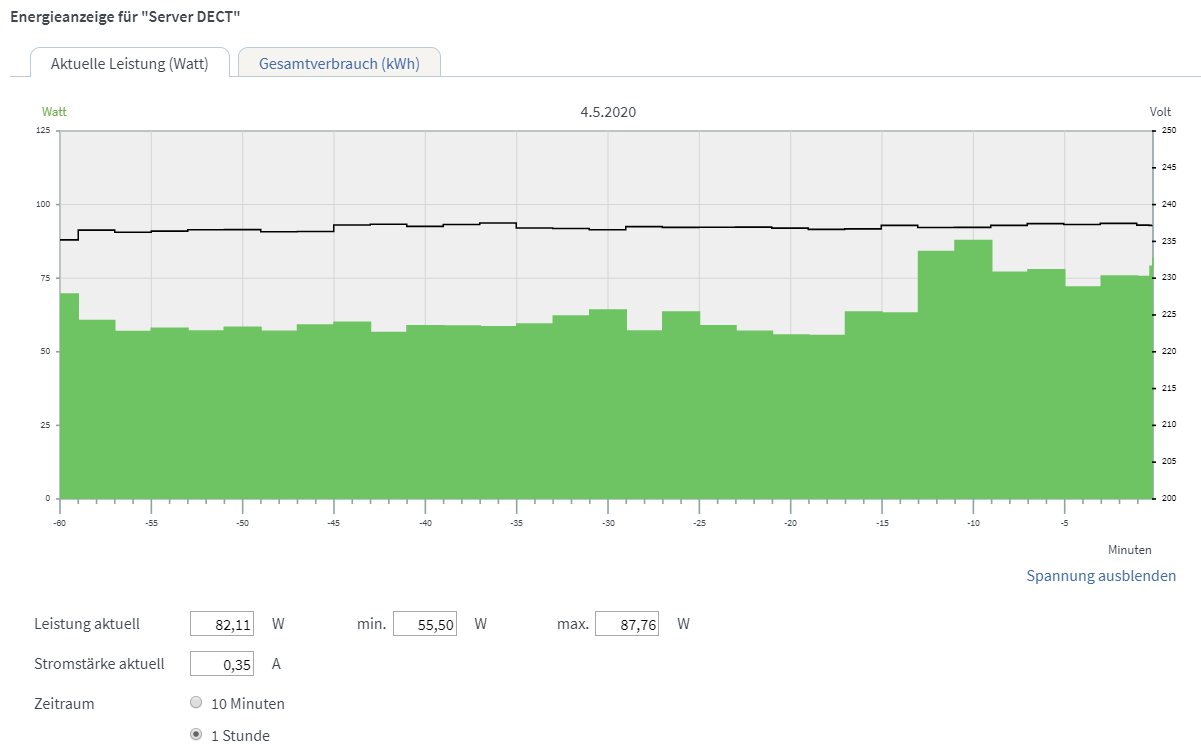Image resolution: width=1201 pixels, height=746 pixels.
Task: Click the Leistung aktuell label
Action: tap(87, 624)
